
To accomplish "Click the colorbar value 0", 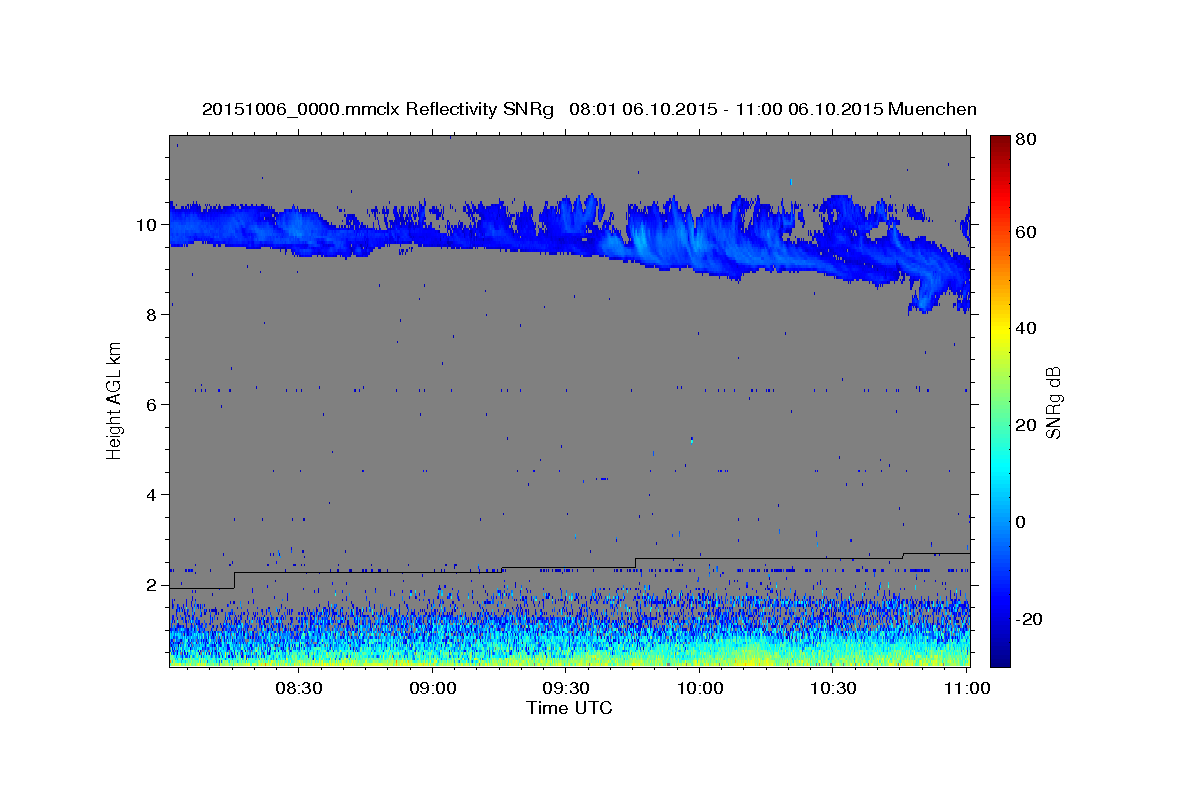I will click(x=1020, y=522).
